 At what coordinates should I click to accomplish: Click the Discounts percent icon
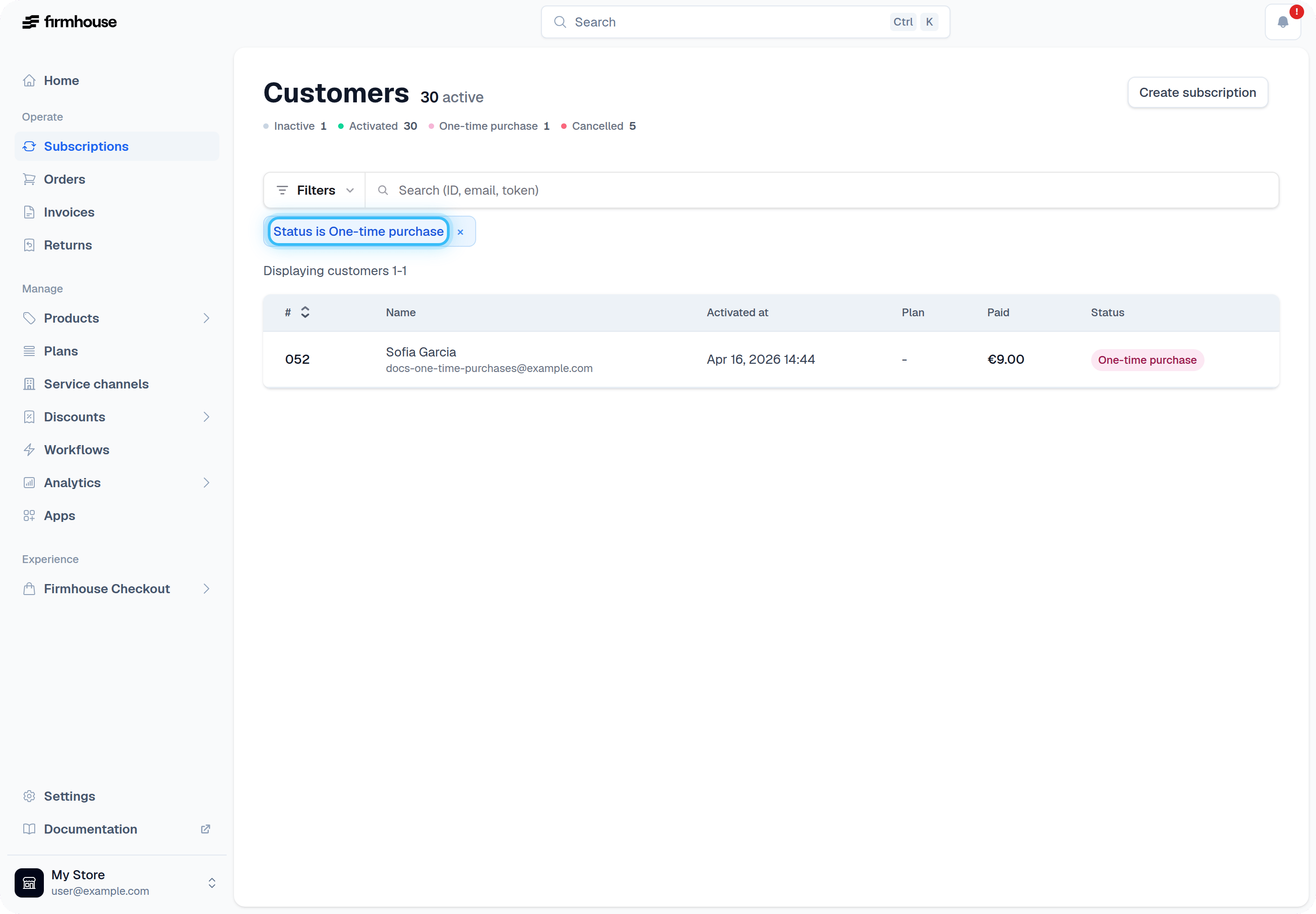point(29,417)
